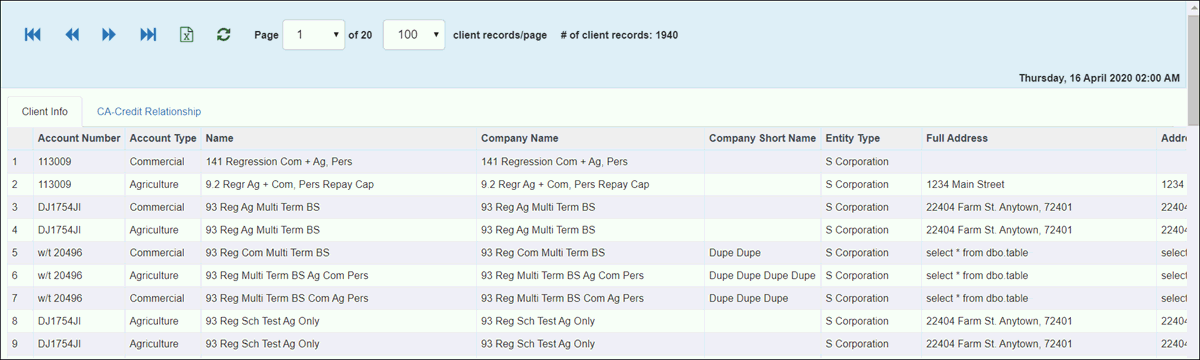Go to the first page of records
Viewport: 1200px width, 360px height.
pos(33,35)
